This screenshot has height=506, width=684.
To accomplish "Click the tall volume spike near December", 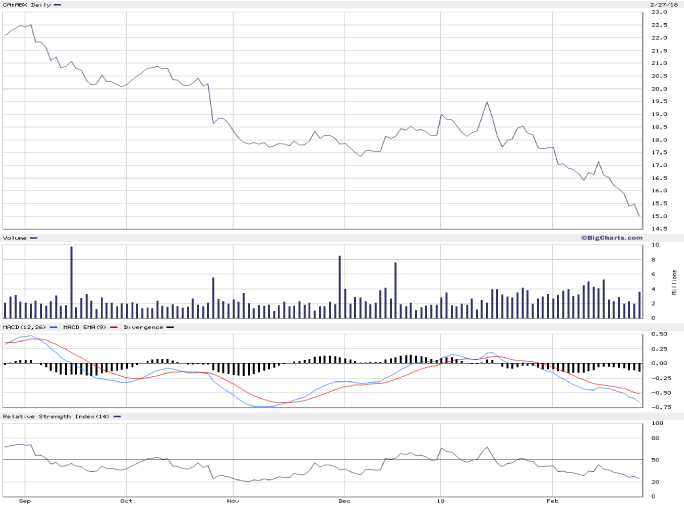I will 340,287.
